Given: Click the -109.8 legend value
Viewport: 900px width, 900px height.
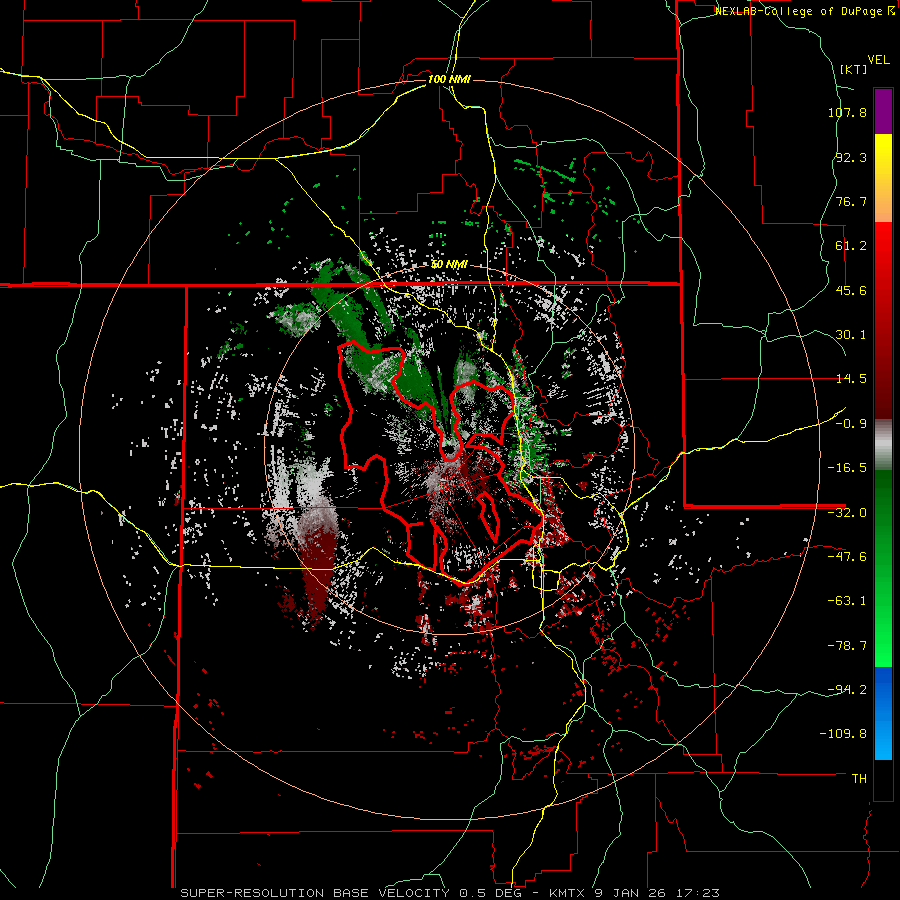Looking at the screenshot, I should 843,734.
